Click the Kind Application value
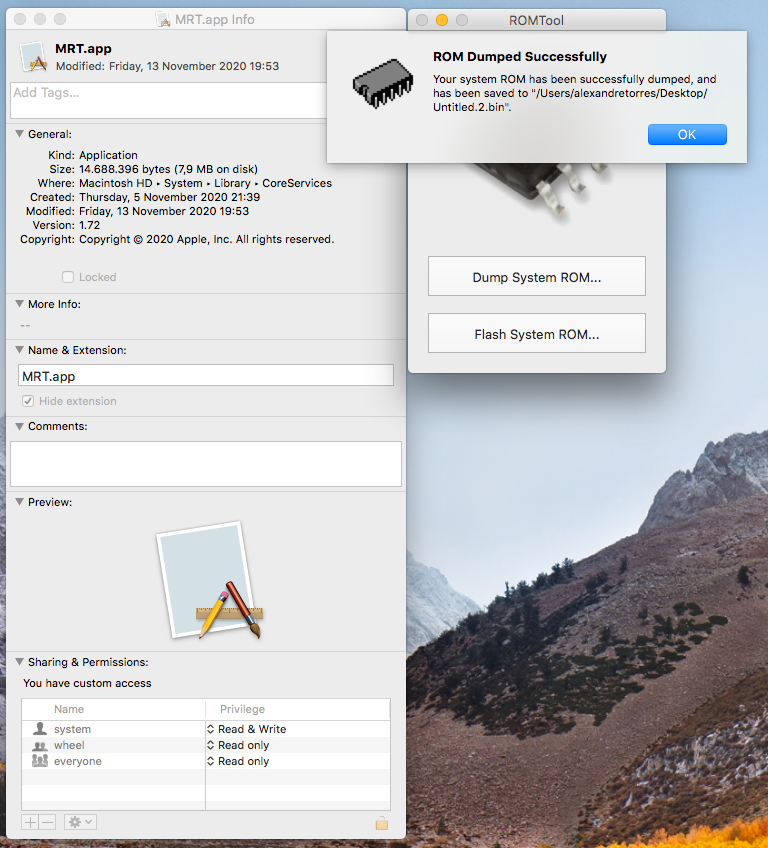This screenshot has height=848, width=768. coord(108,155)
